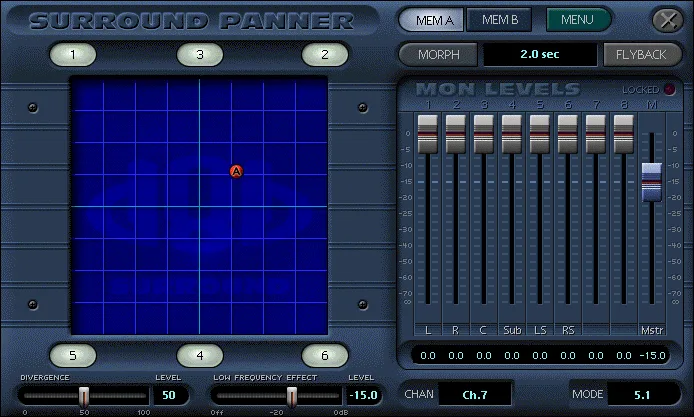Image resolution: width=694 pixels, height=417 pixels.
Task: Click the Divergence level value 50
Action: click(x=169, y=395)
